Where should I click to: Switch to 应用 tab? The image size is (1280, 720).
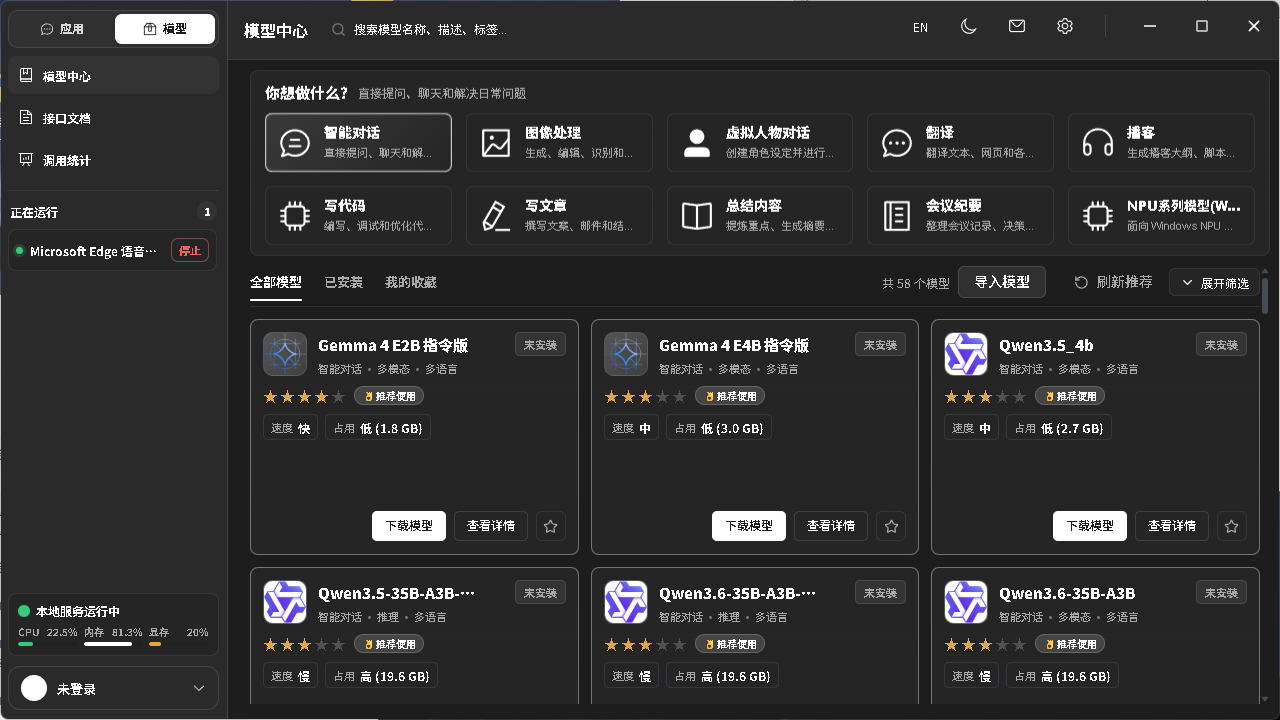tap(62, 29)
